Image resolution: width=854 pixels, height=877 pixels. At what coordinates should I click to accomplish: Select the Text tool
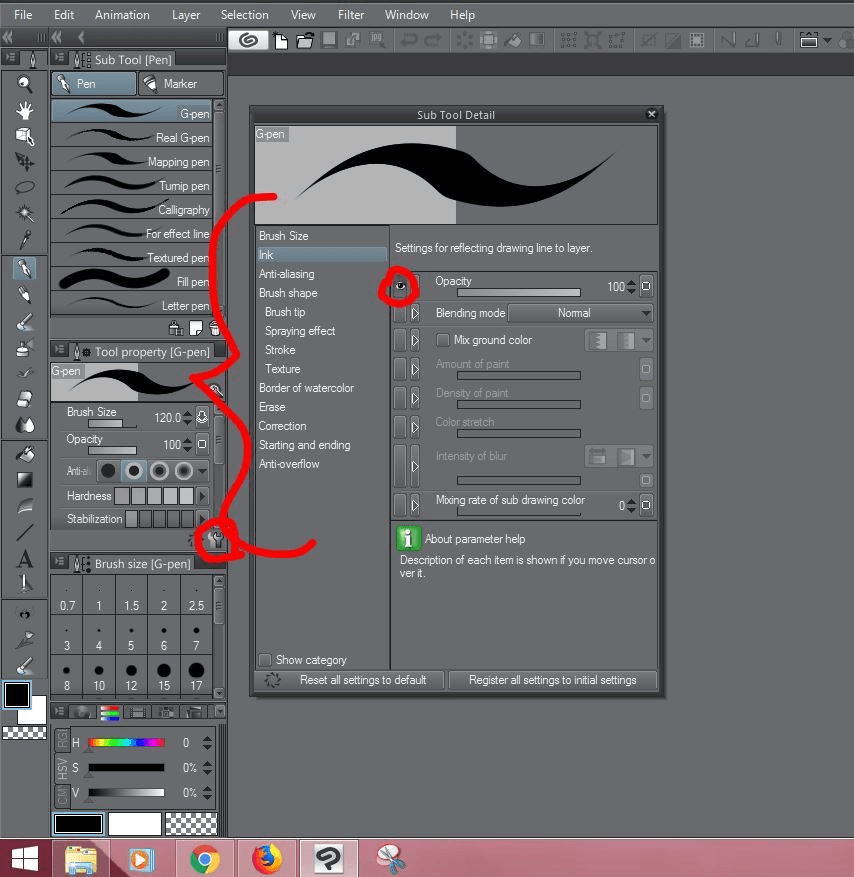[x=24, y=558]
